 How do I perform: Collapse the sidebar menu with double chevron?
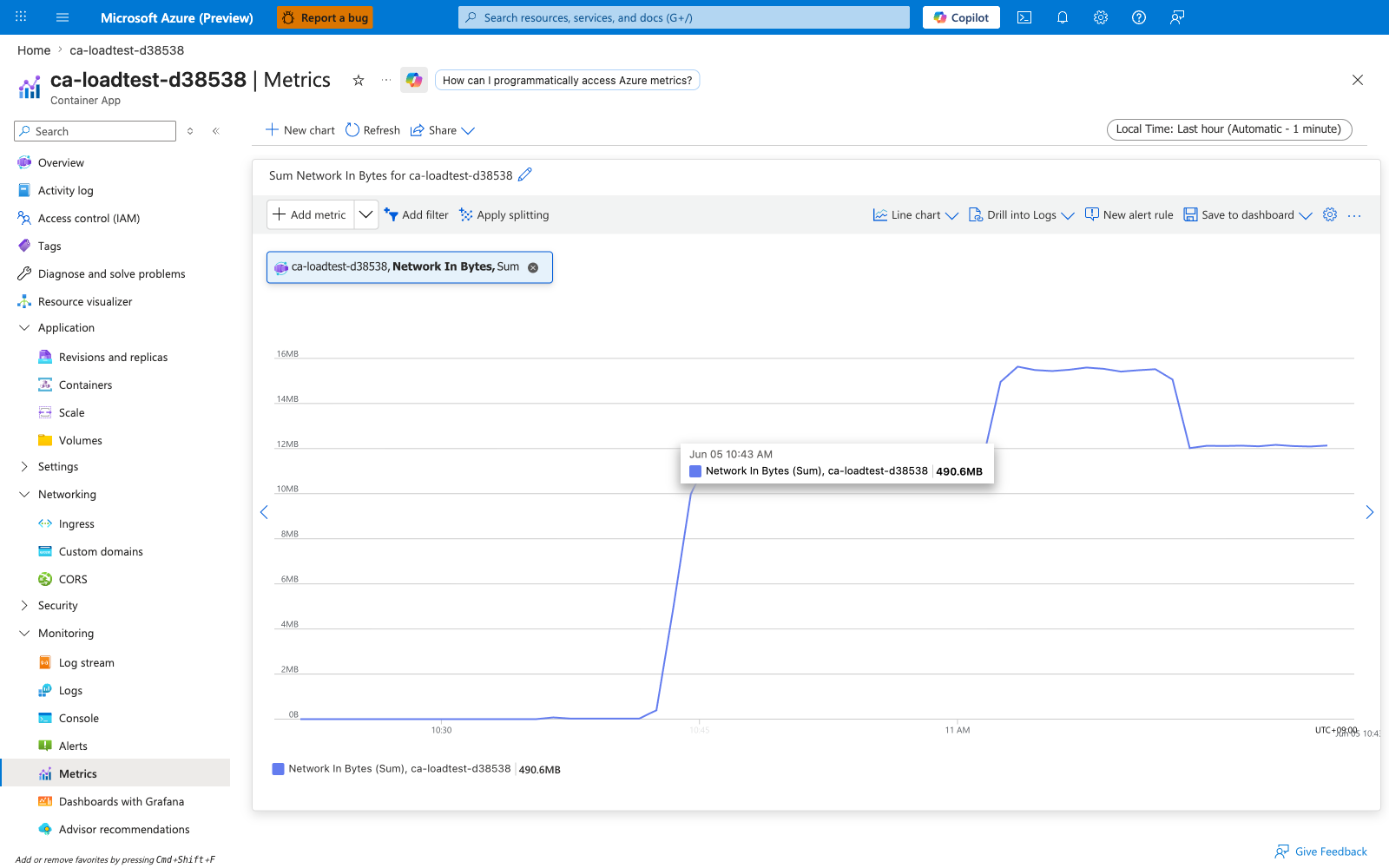(216, 131)
